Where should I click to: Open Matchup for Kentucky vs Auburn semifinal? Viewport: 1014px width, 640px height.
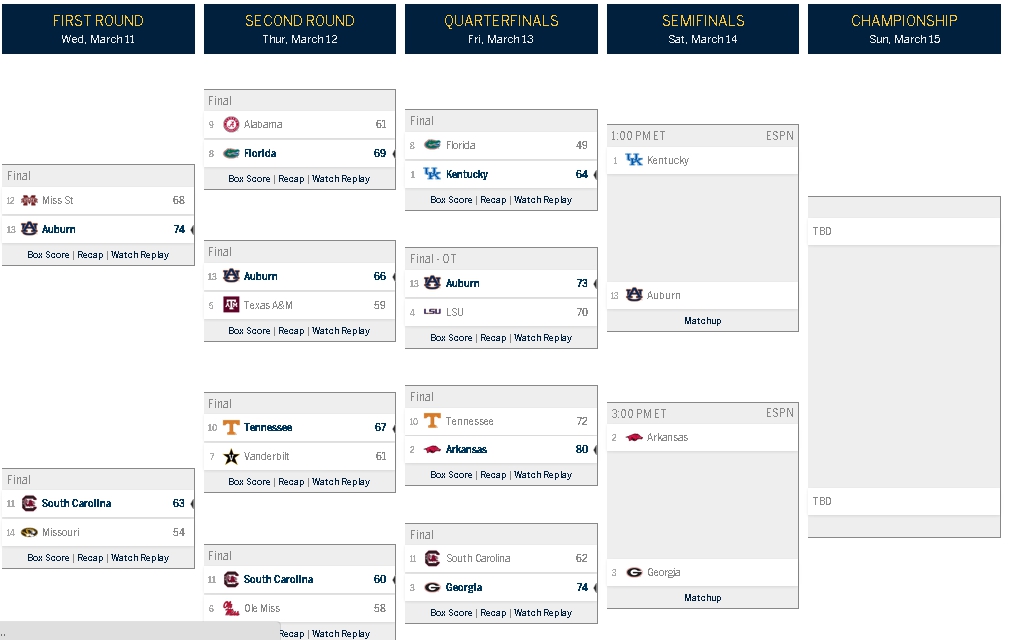click(x=702, y=321)
